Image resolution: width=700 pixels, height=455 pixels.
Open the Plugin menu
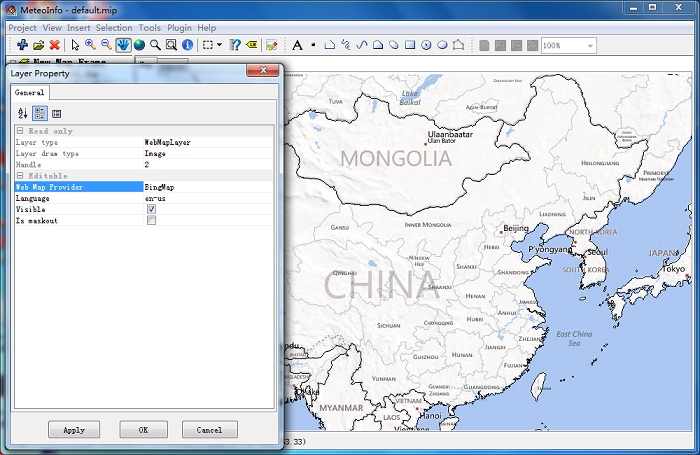coord(179,28)
